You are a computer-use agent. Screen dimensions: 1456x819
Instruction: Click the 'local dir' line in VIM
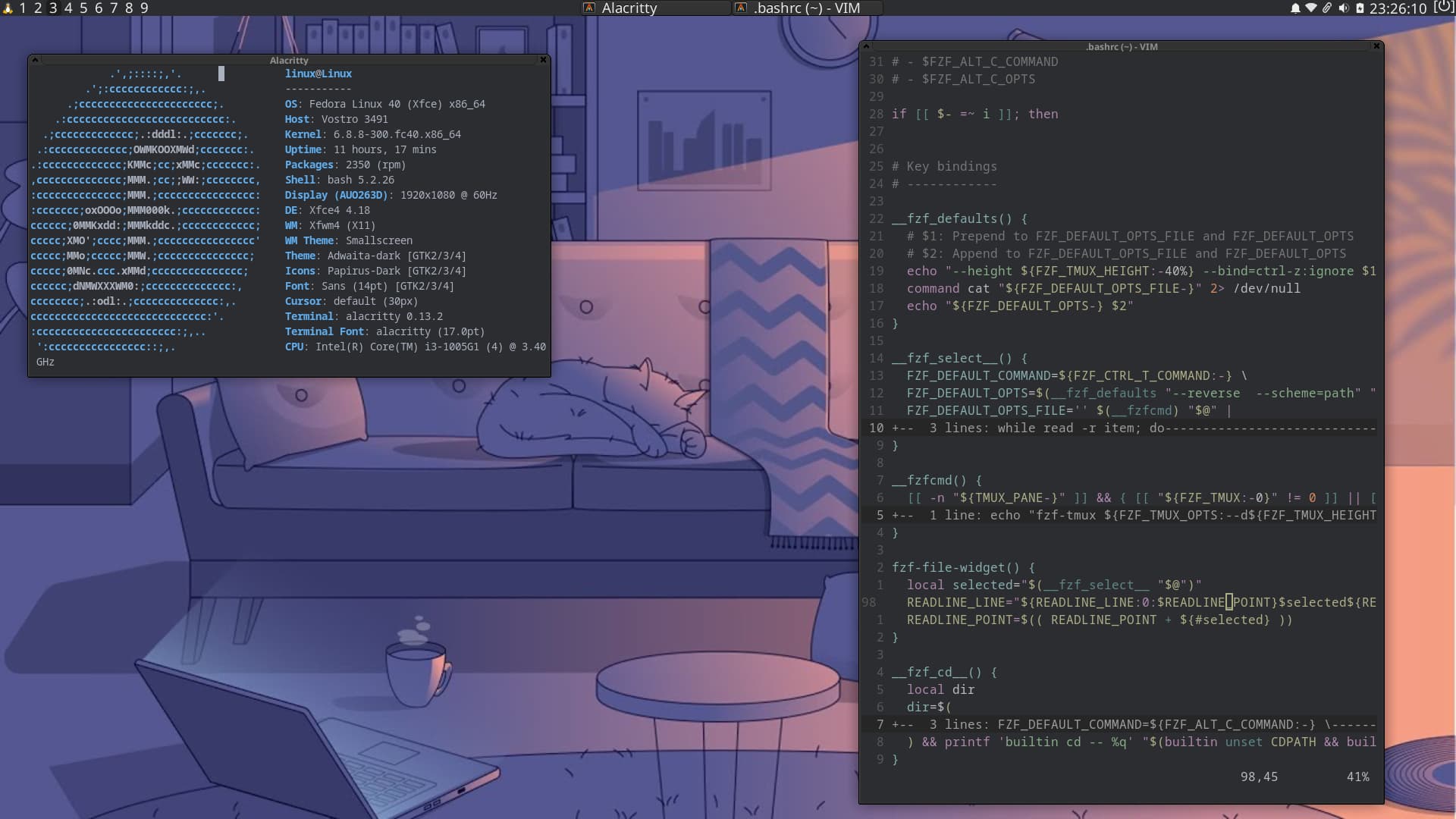point(941,689)
